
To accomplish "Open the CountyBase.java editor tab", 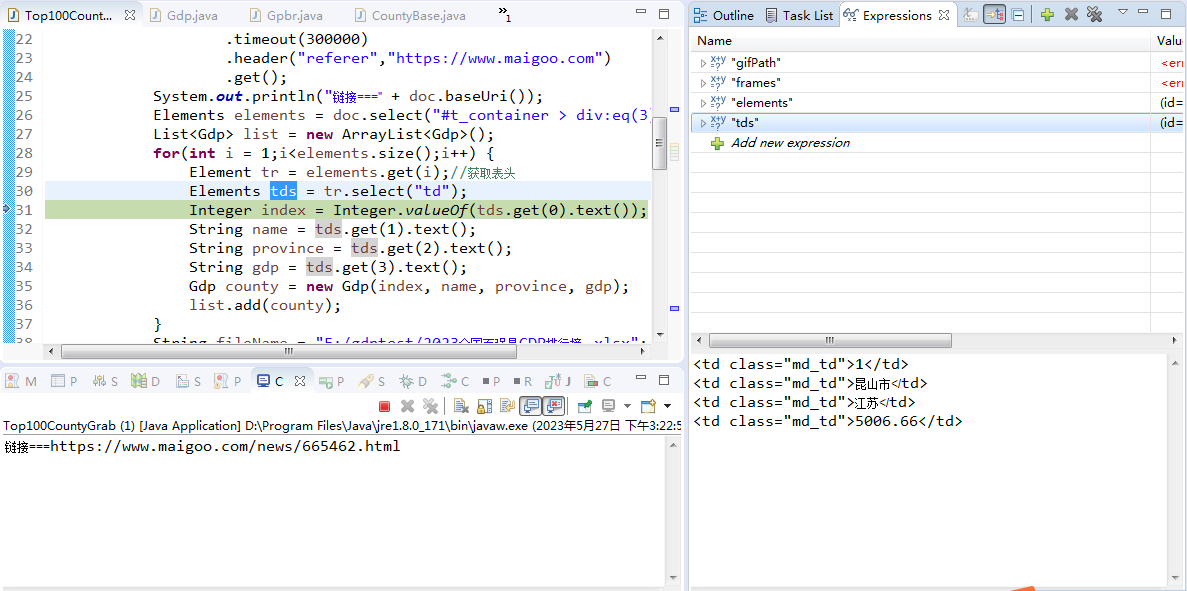I will (409, 15).
